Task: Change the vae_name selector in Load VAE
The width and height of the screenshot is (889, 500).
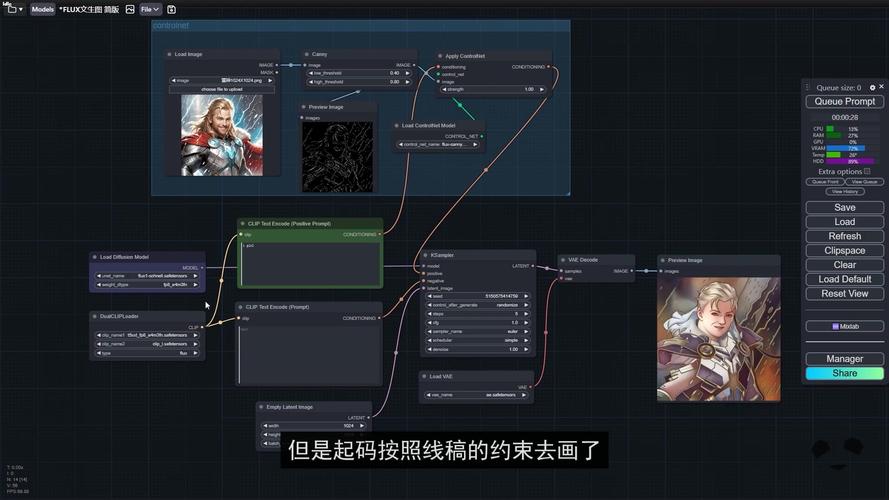Action: [x=476, y=395]
